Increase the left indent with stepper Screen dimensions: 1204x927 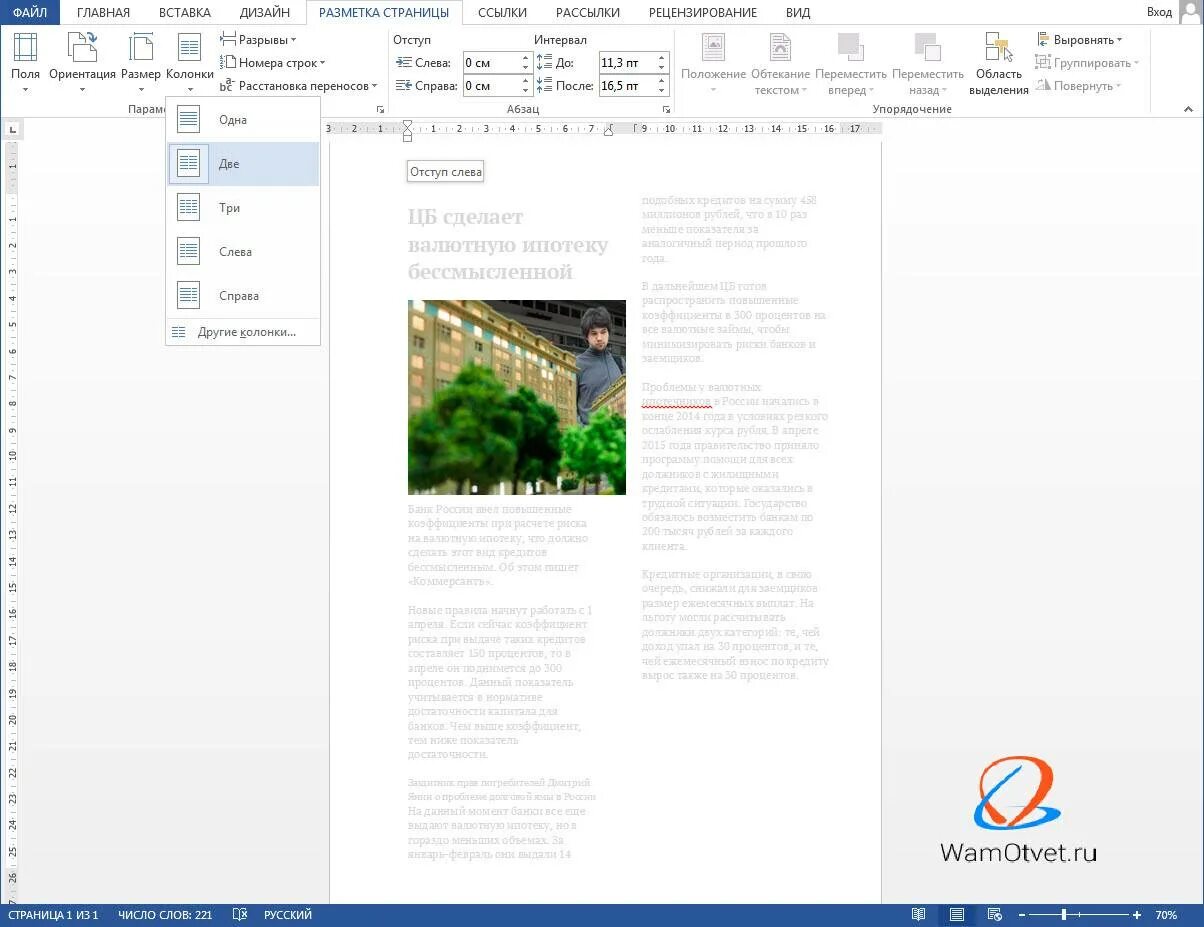pos(526,58)
